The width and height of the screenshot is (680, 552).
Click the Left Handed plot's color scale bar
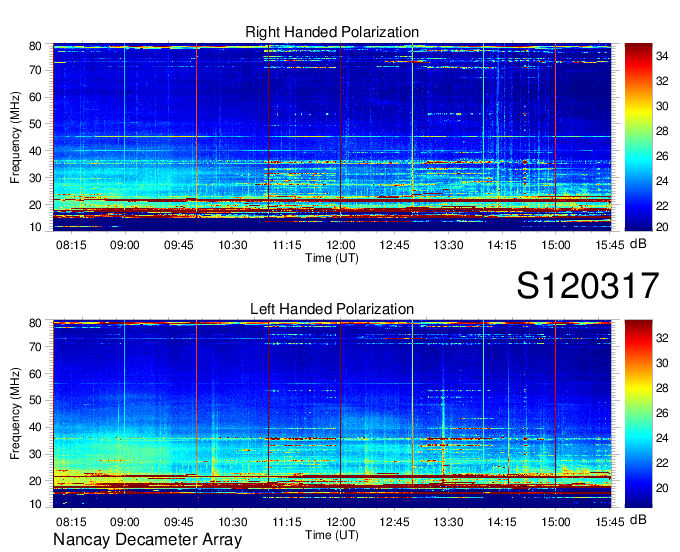638,414
